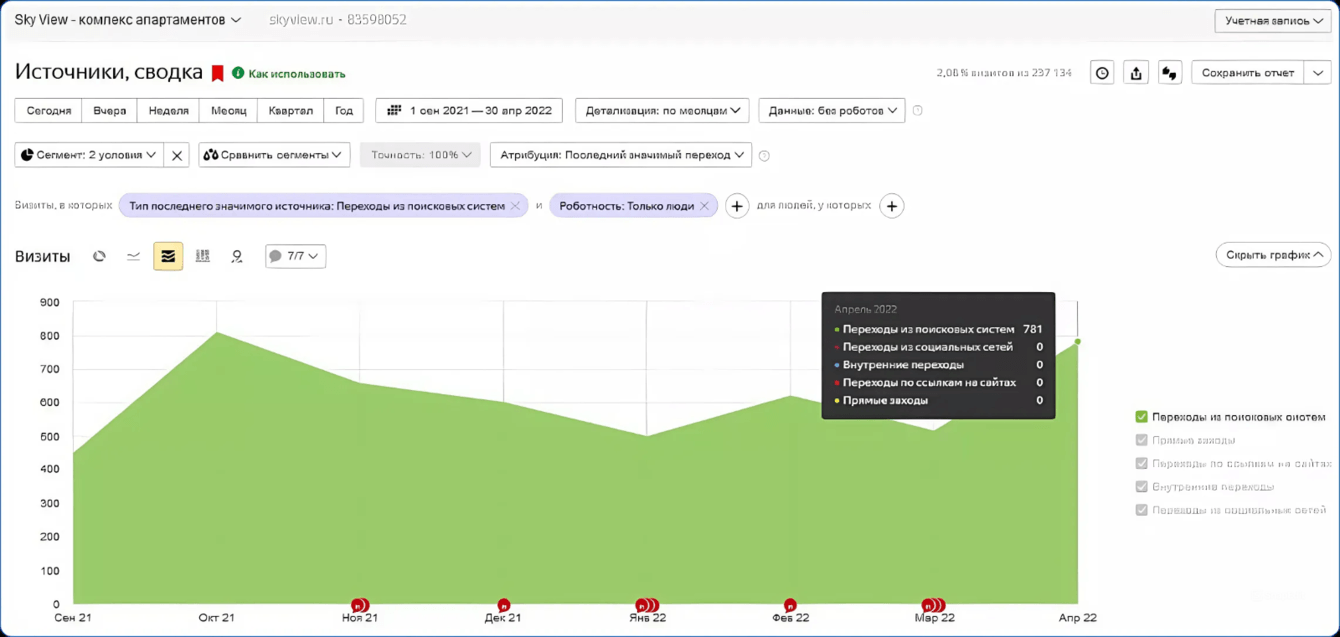The width and height of the screenshot is (1340, 637).
Task: Toggle 'Прямые заходы' legend checkbox
Action: coord(1141,440)
